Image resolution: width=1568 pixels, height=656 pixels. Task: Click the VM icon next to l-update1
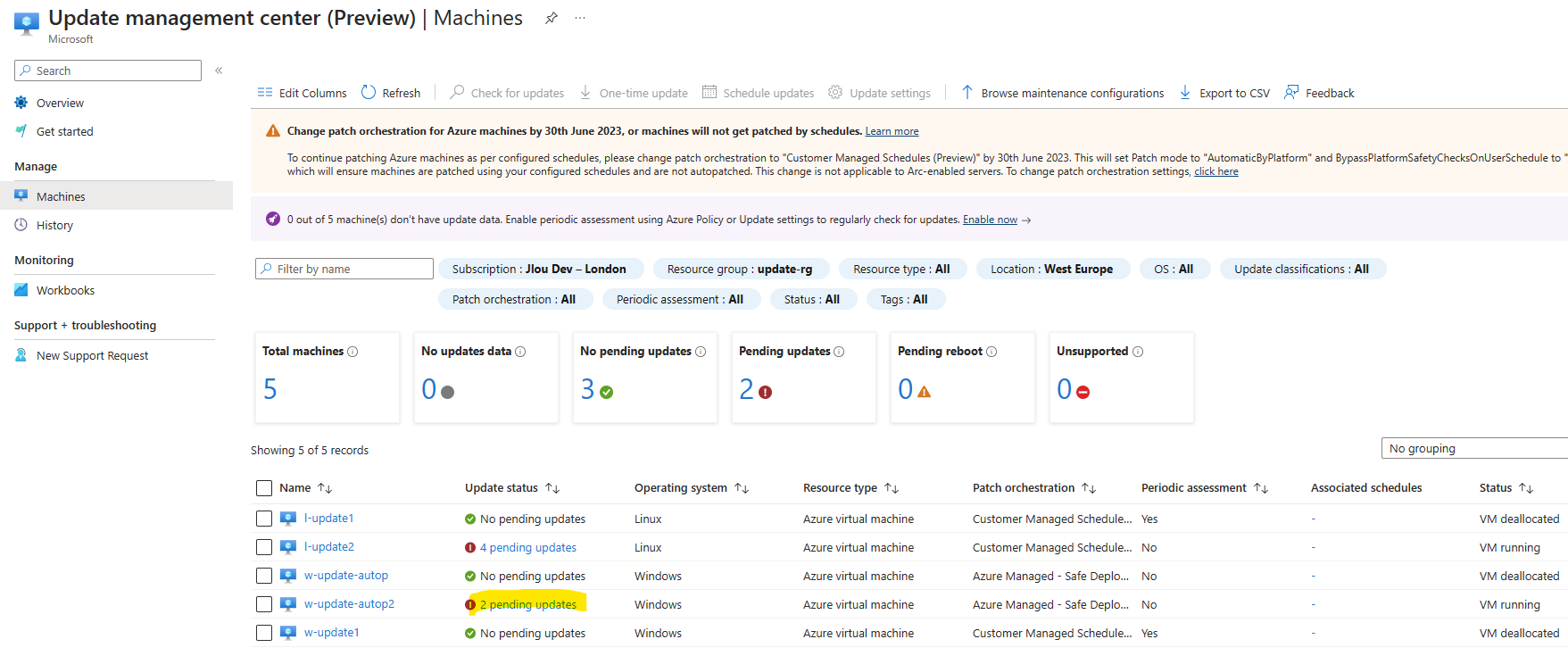[x=288, y=519]
